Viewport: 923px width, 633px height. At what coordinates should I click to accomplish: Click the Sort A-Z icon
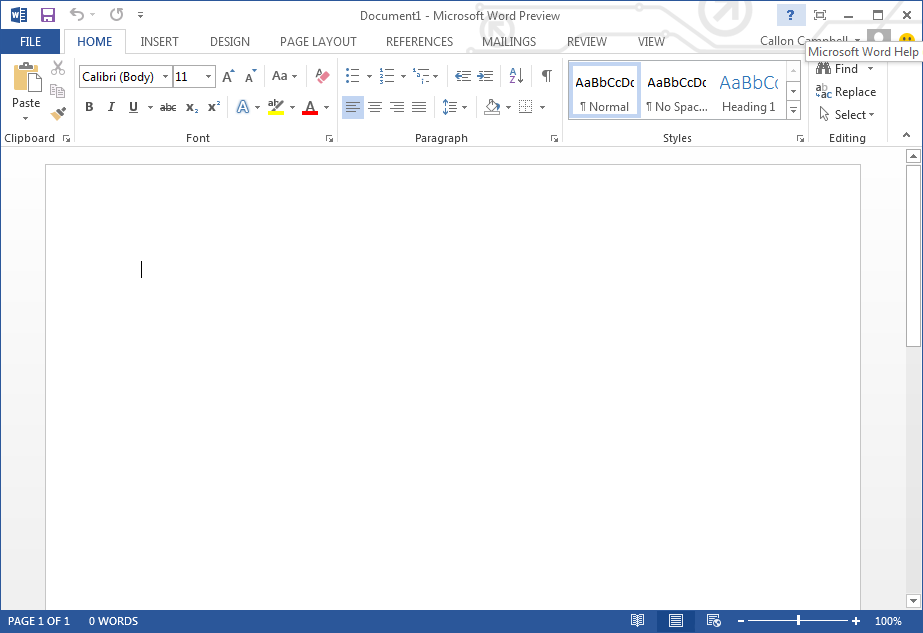tap(516, 76)
